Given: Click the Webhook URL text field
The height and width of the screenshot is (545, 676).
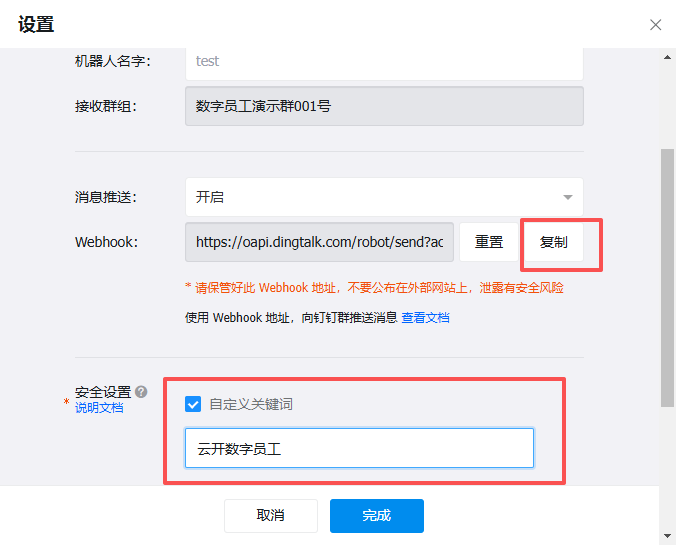Looking at the screenshot, I should pyautogui.click(x=320, y=242).
